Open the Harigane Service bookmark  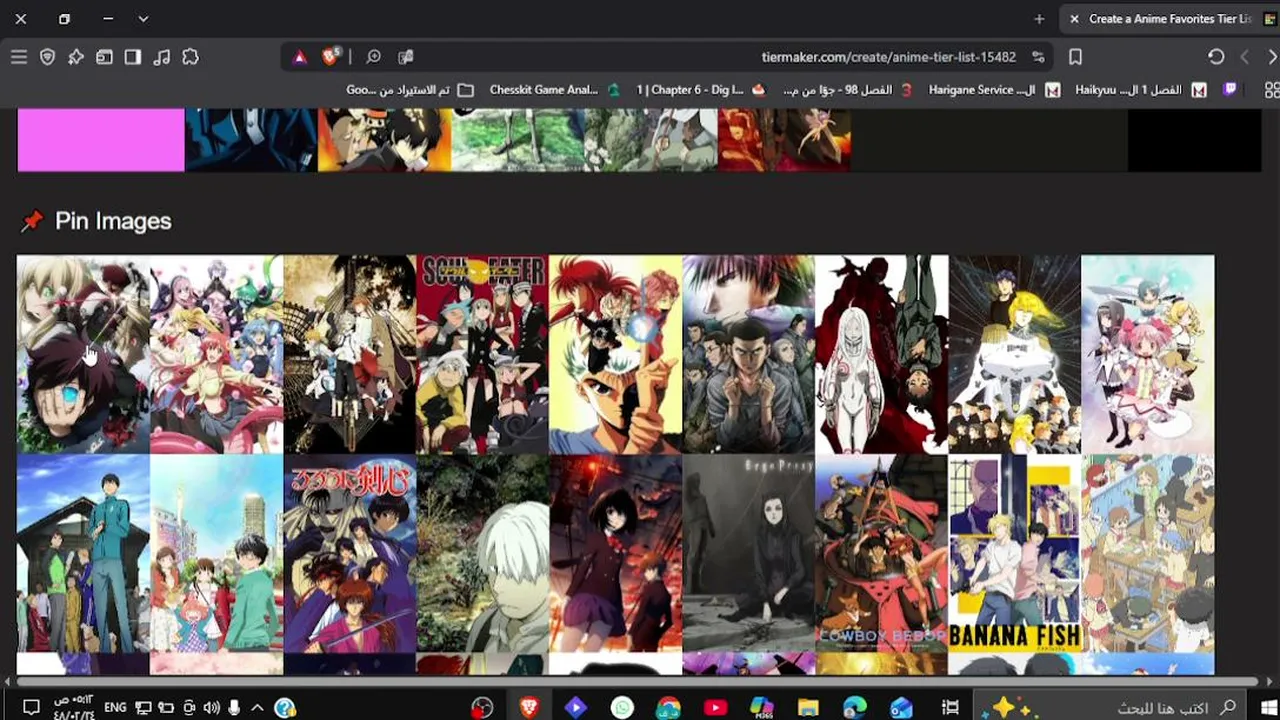994,90
